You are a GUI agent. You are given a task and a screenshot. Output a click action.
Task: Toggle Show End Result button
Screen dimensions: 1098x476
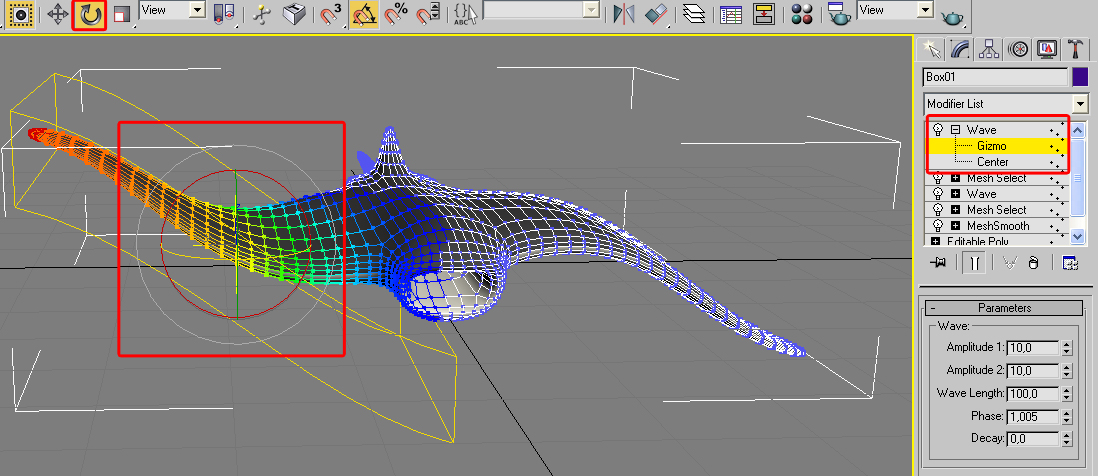974,262
